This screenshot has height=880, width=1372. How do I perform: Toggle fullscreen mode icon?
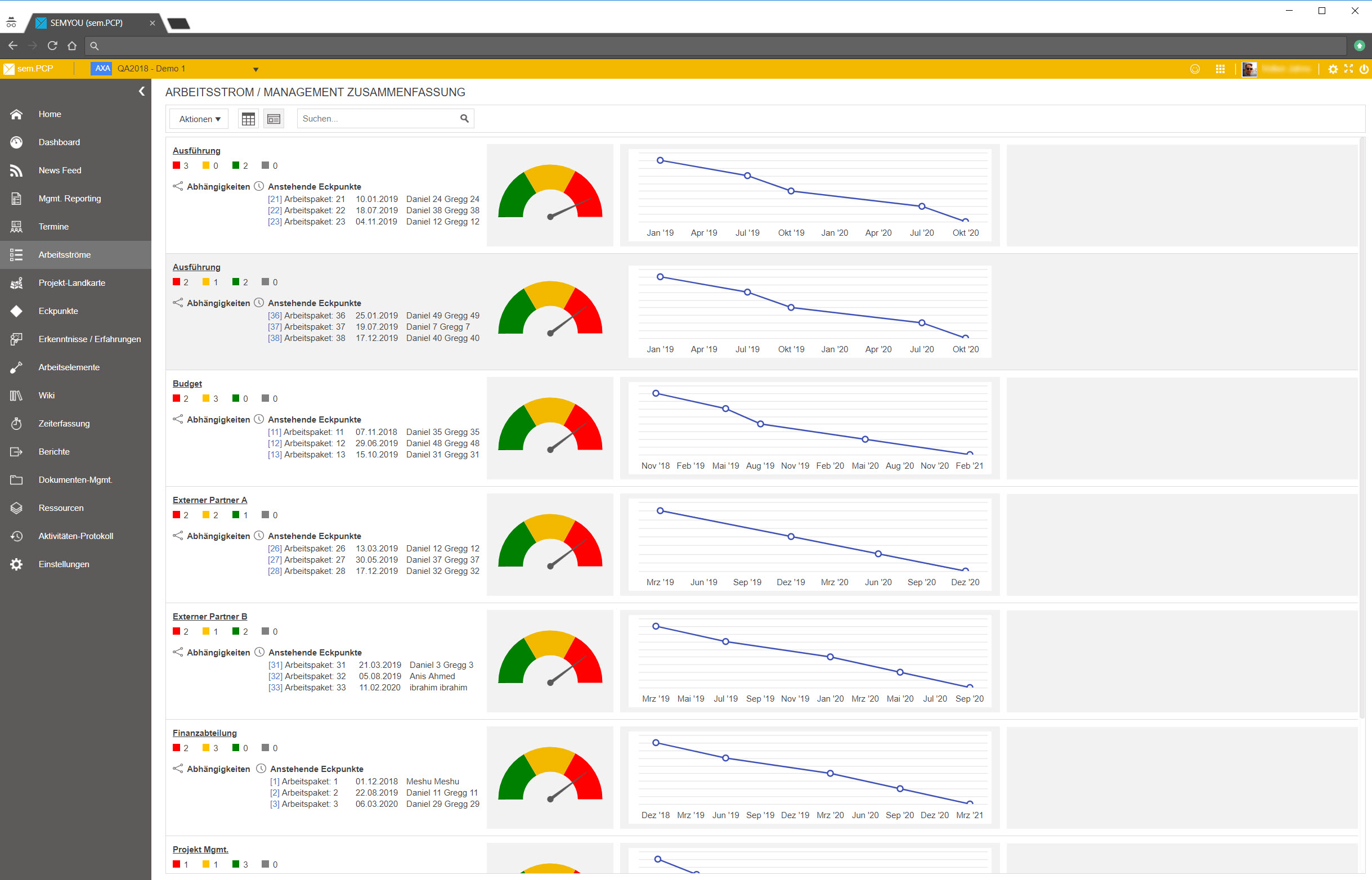[x=1348, y=69]
